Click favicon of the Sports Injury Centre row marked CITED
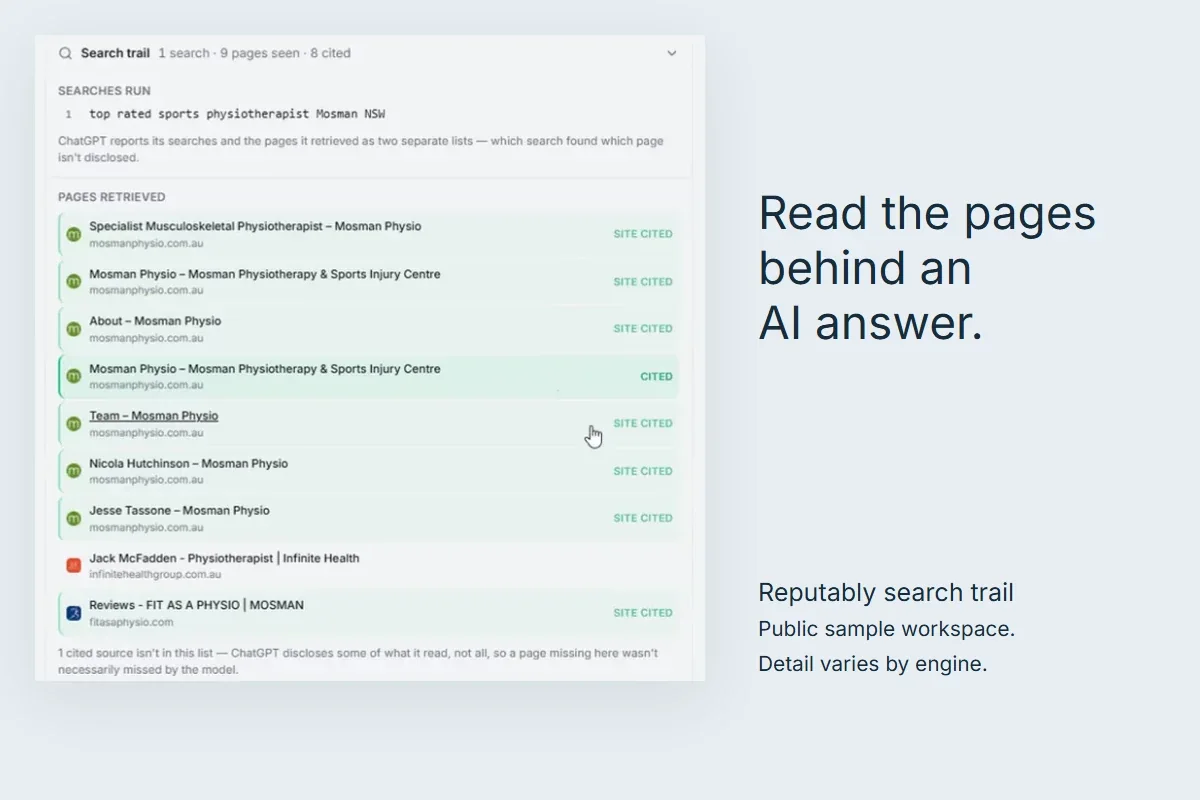Image resolution: width=1200 pixels, height=800 pixels. click(73, 376)
